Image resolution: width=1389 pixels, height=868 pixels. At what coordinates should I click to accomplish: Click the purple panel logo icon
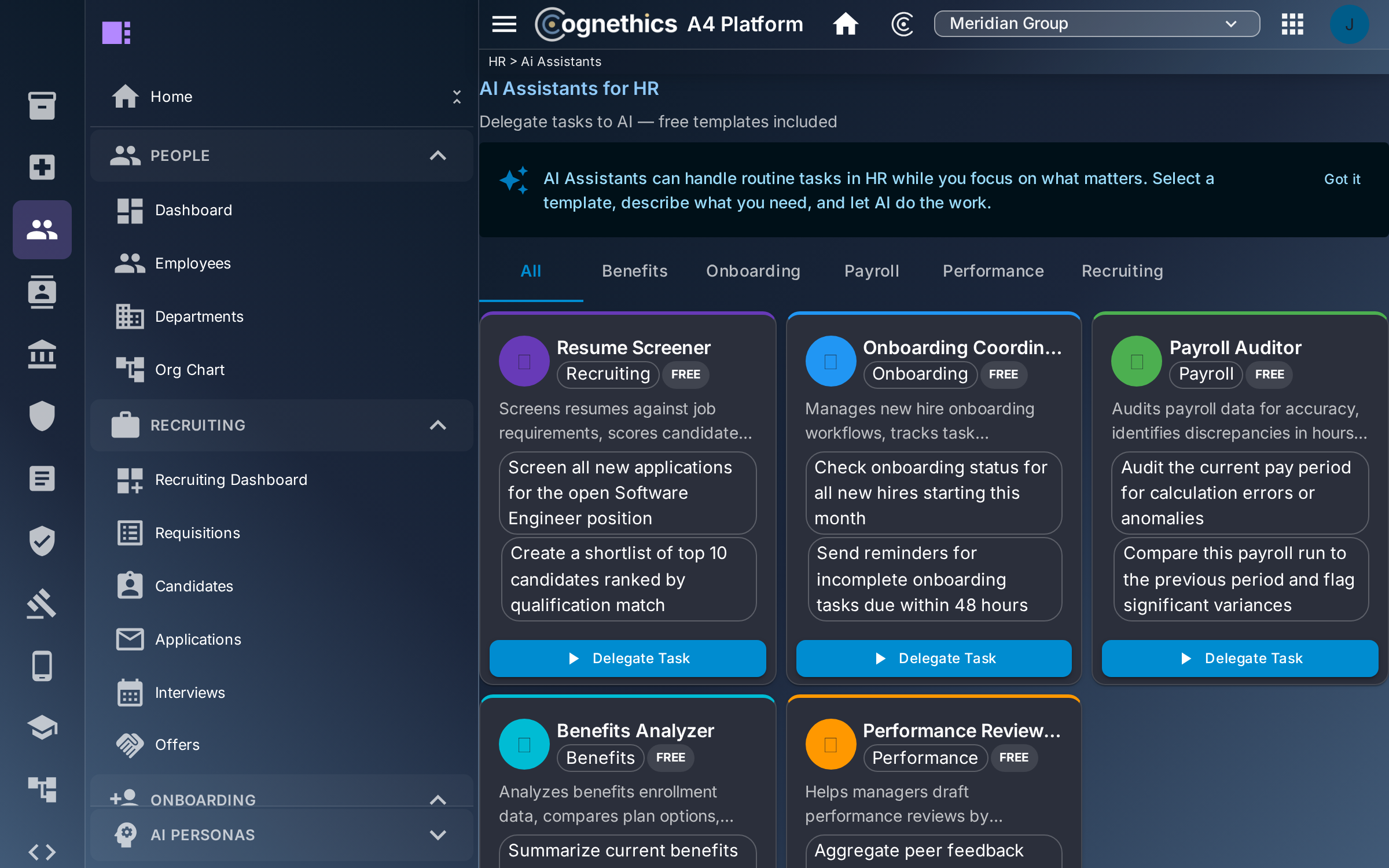(116, 32)
